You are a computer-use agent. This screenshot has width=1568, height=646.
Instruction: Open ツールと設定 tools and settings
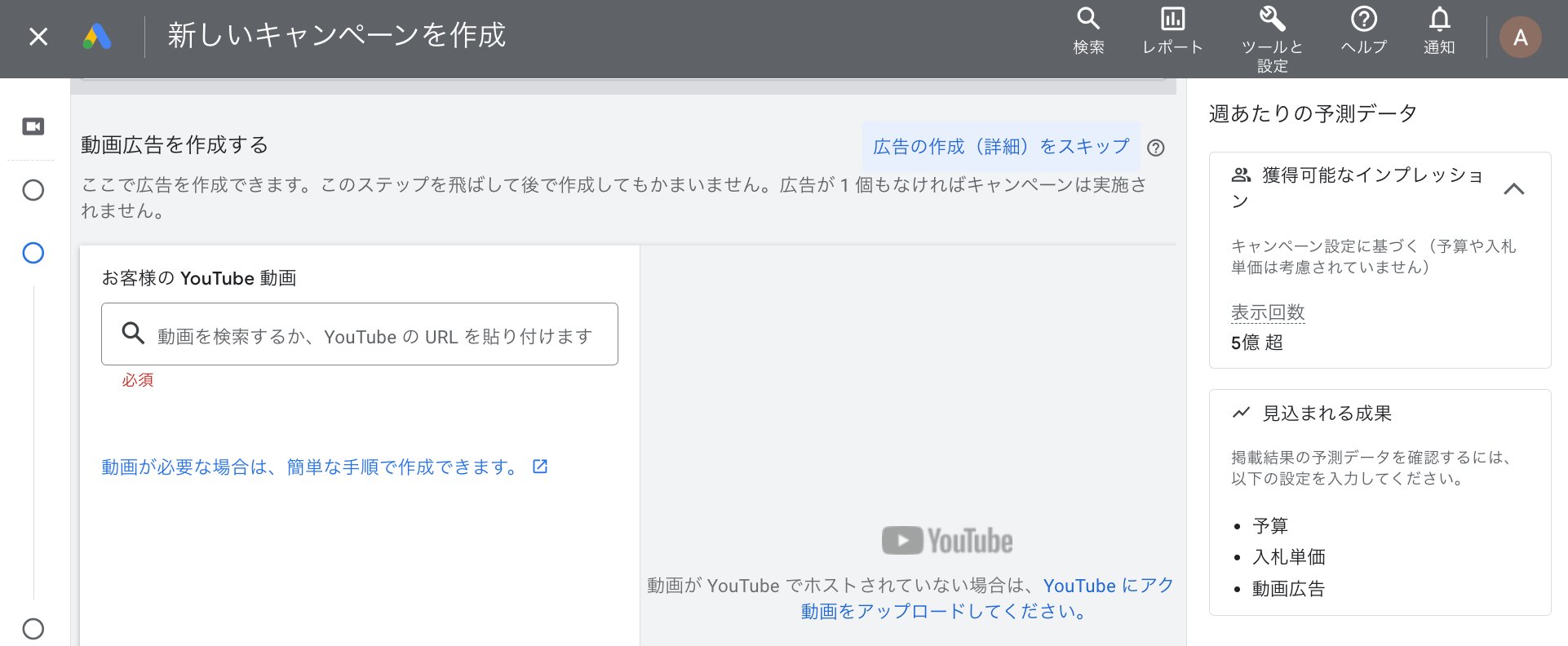1272,40
